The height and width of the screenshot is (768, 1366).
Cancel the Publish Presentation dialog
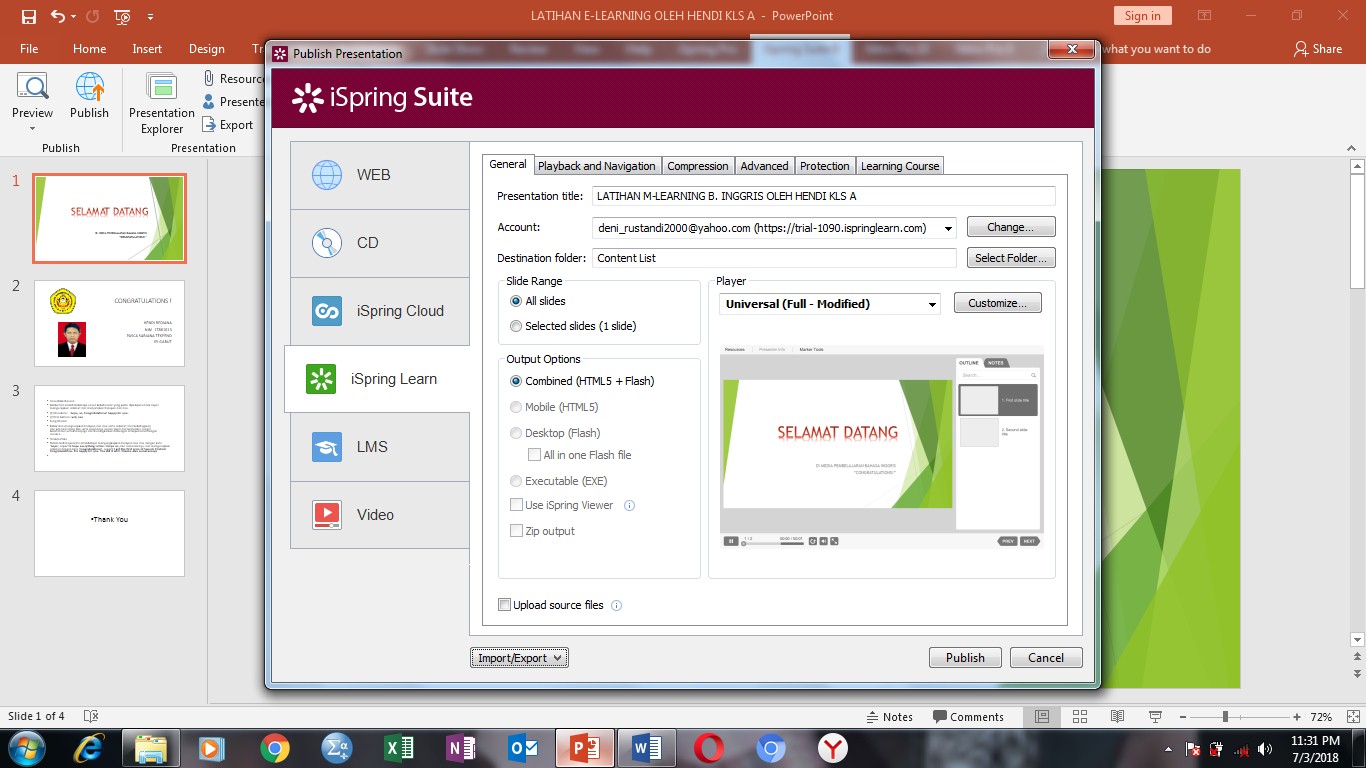[x=1046, y=658]
